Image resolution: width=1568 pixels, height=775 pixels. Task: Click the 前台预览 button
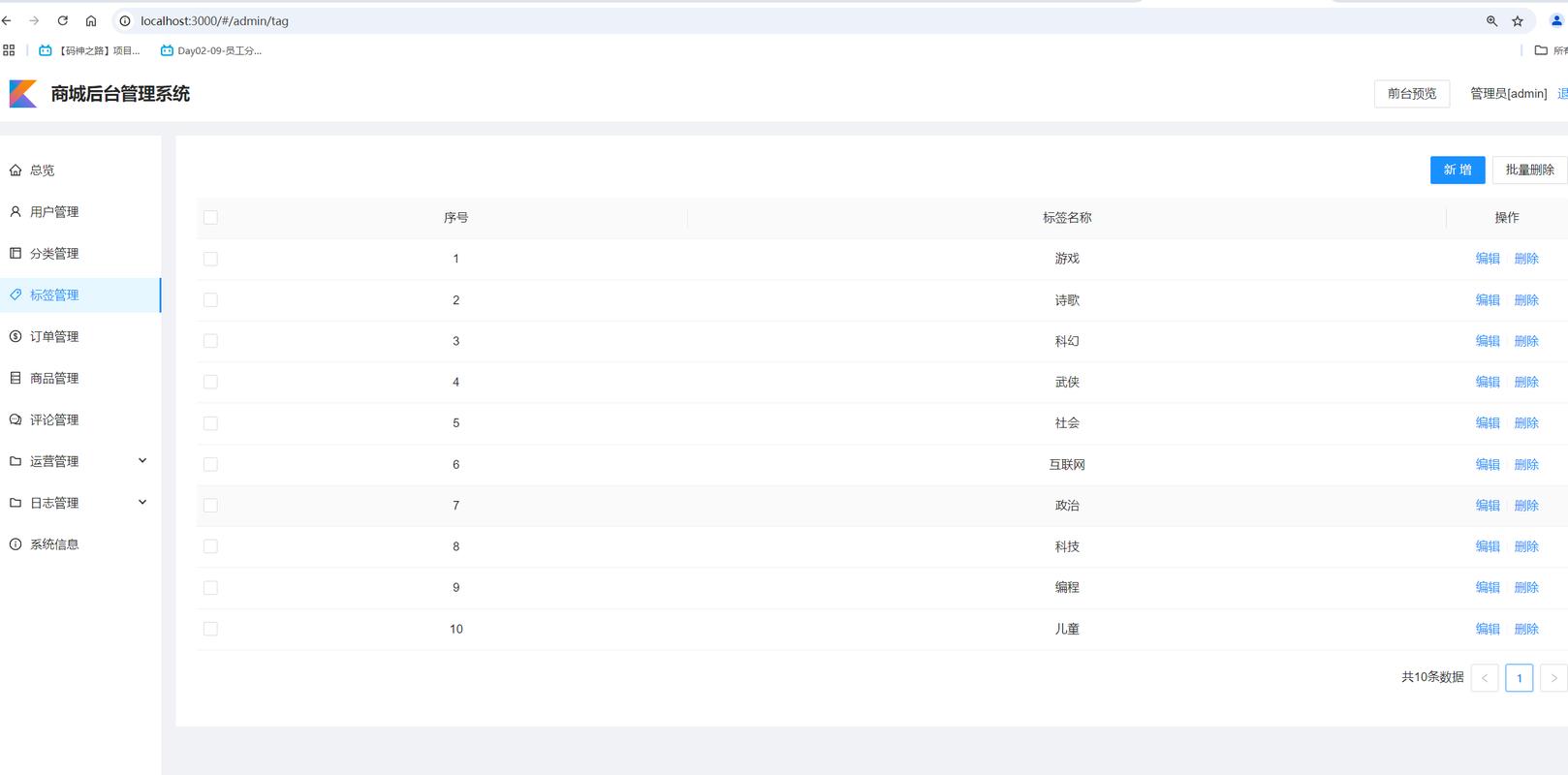tap(1412, 94)
